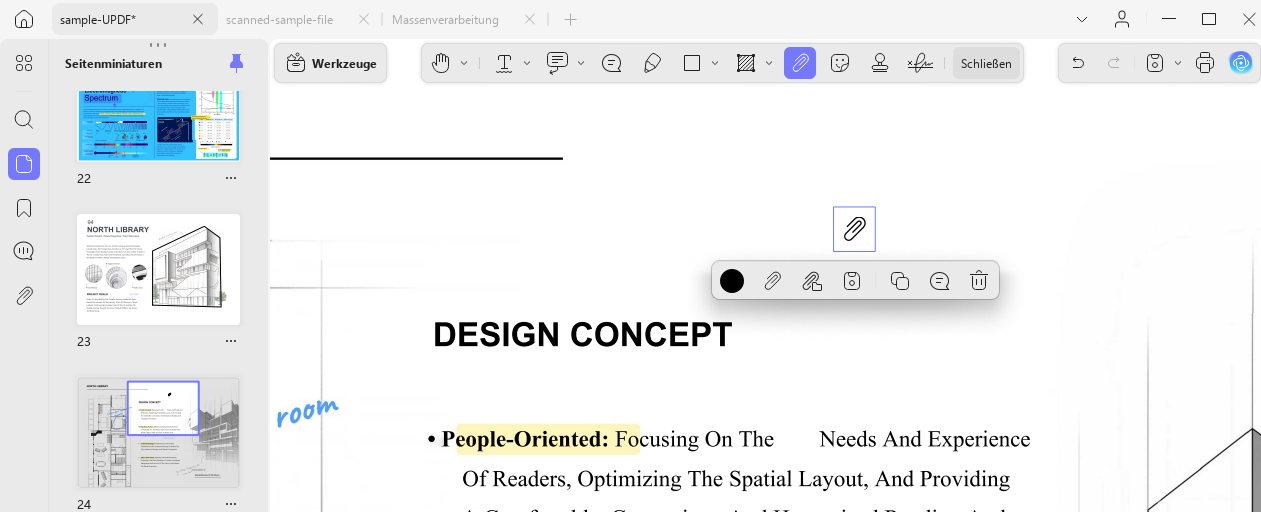Open more options for page 24
This screenshot has width=1261, height=512.
pyautogui.click(x=231, y=504)
